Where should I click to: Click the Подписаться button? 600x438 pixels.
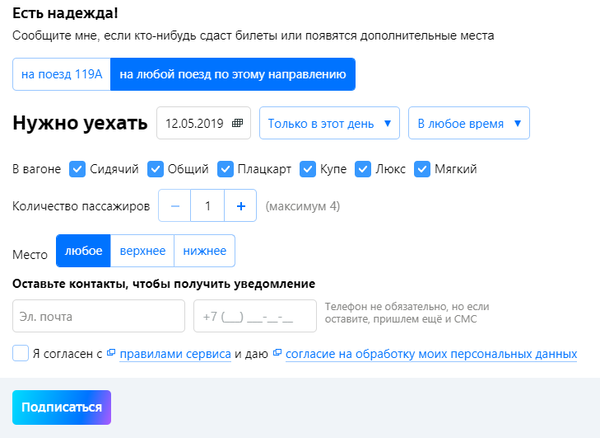(62, 407)
